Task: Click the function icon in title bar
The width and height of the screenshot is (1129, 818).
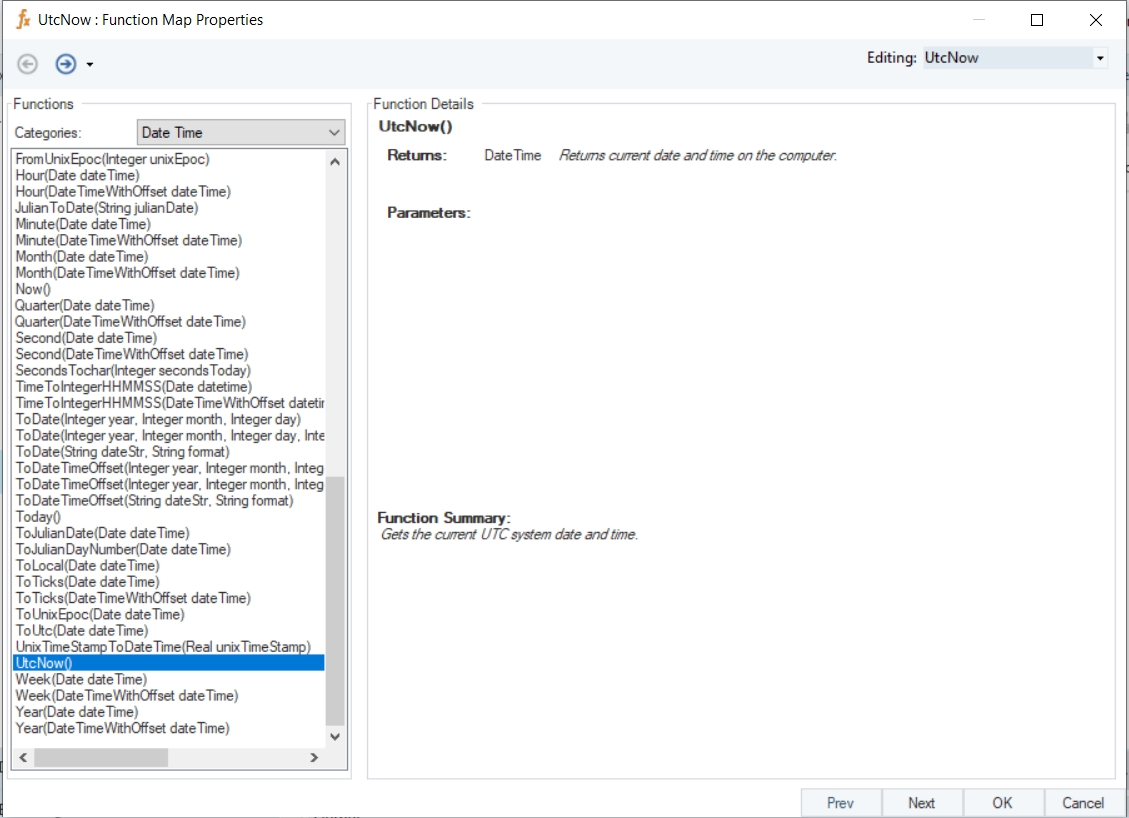Action: [22, 20]
